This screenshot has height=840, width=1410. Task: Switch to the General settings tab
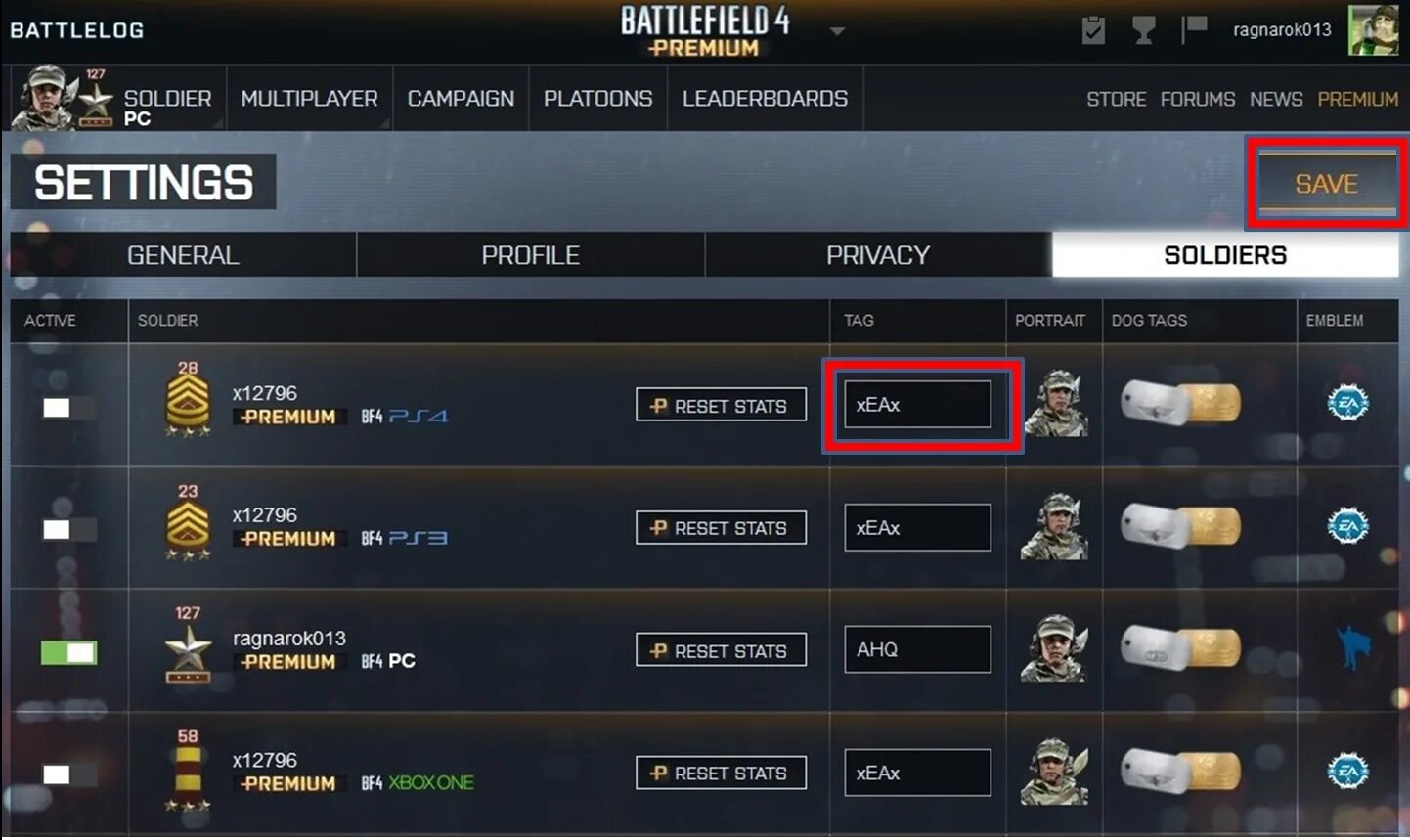pyautogui.click(x=183, y=255)
